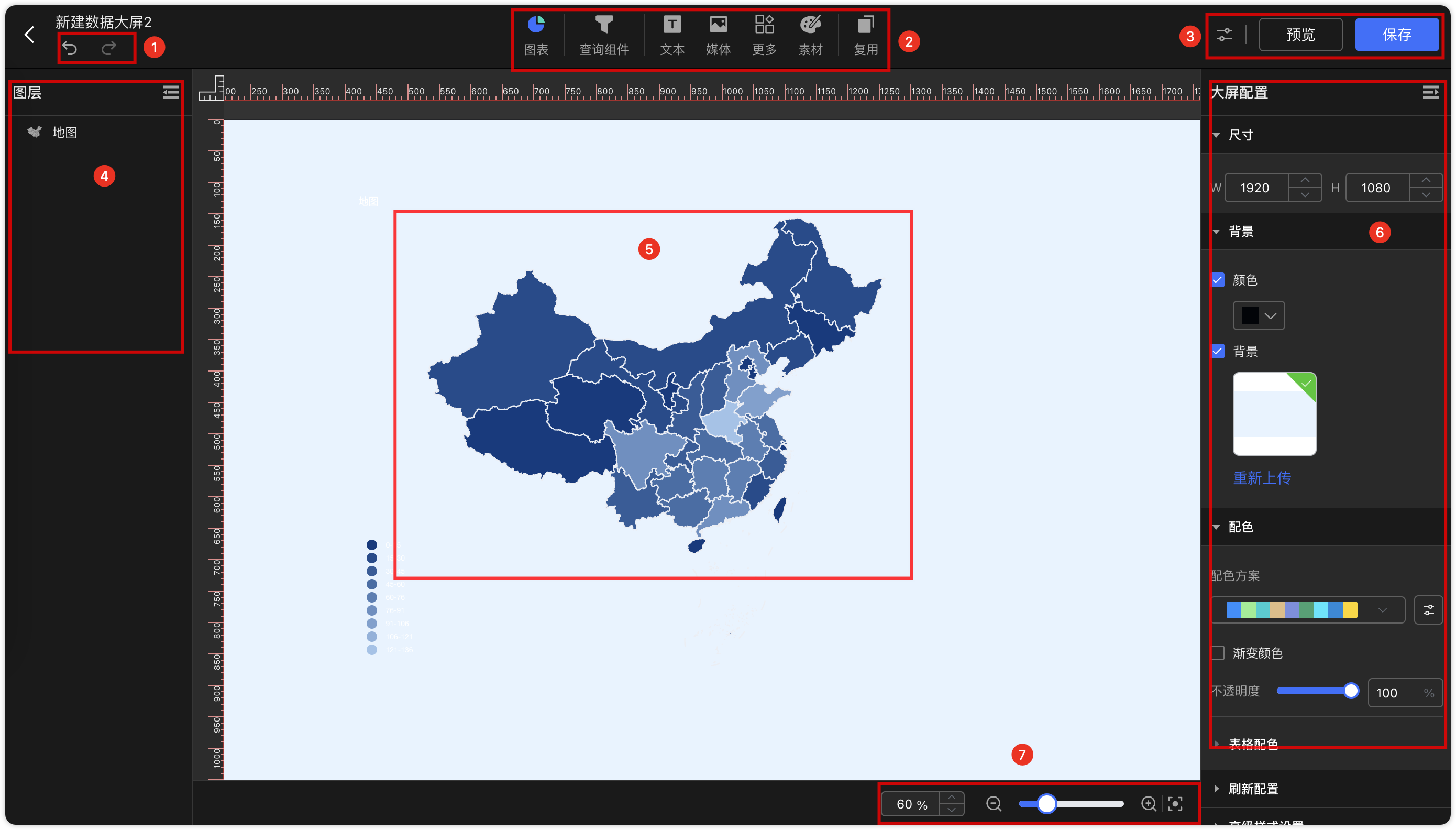The image size is (1456, 830).
Task: Redo the last action
Action: 109,48
